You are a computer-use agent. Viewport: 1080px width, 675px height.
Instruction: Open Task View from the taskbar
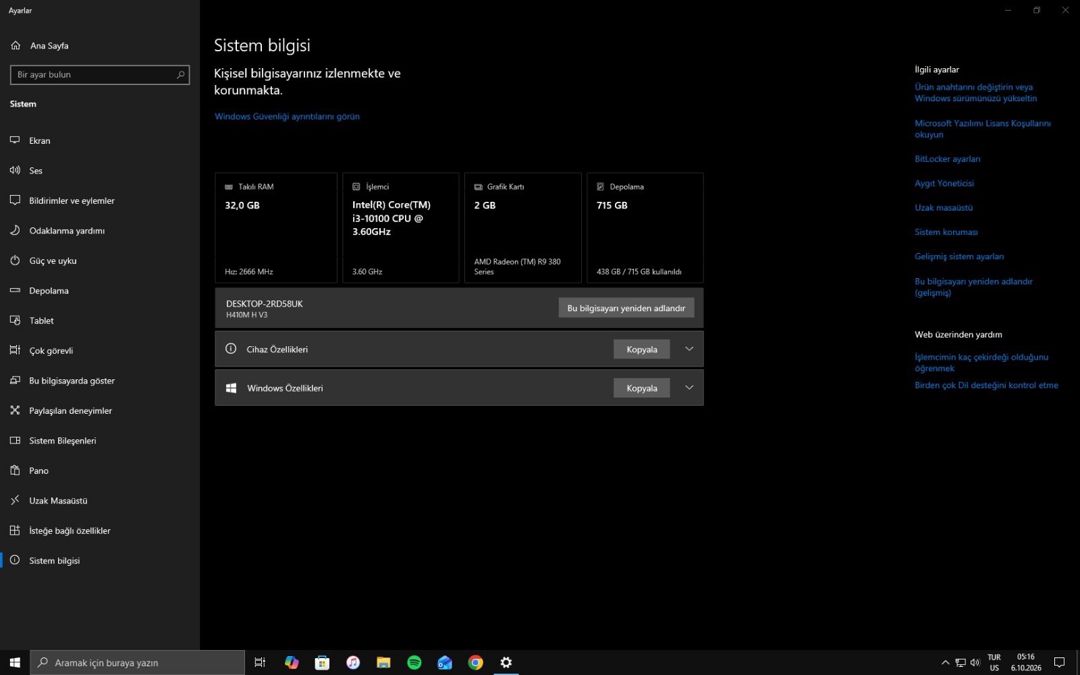(x=260, y=663)
